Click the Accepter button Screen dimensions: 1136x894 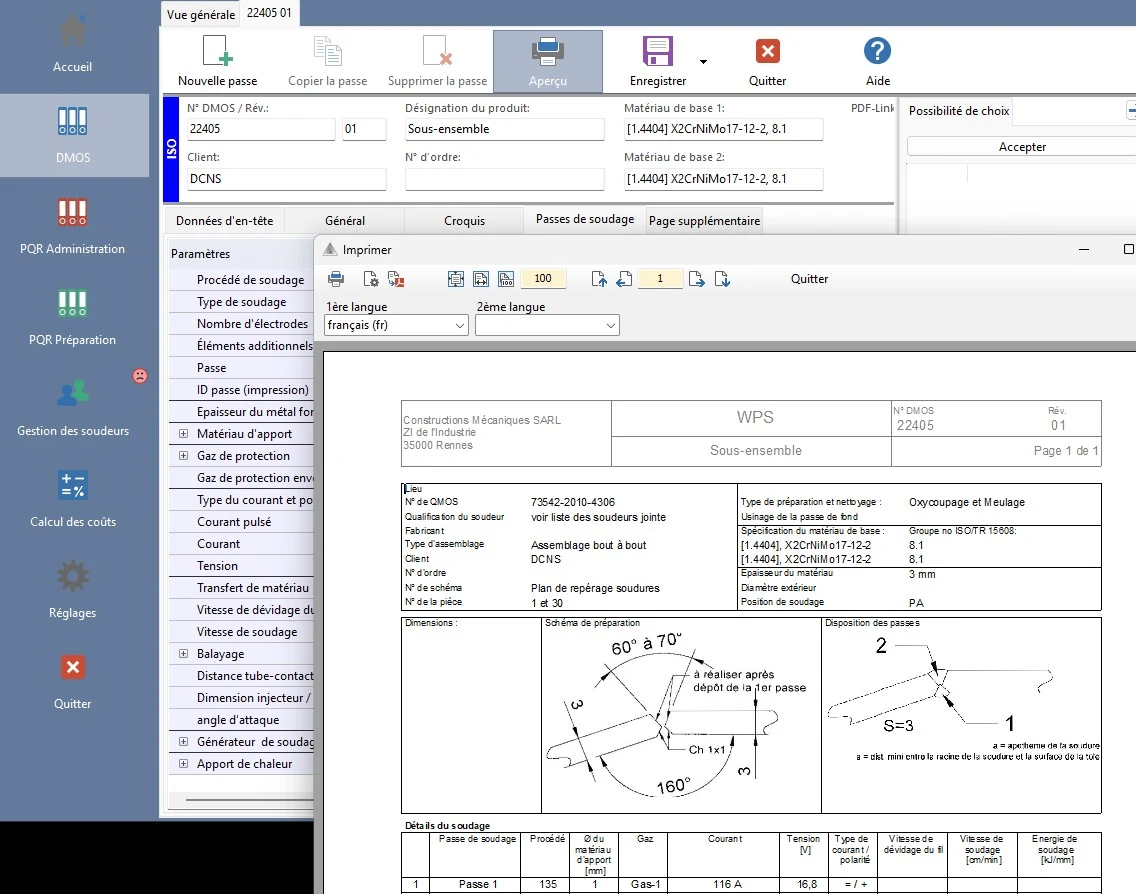tap(1022, 146)
